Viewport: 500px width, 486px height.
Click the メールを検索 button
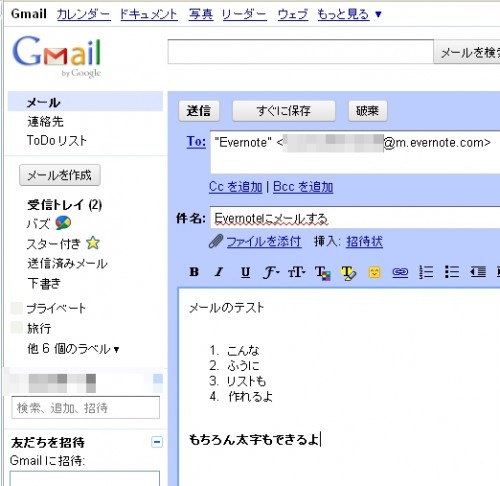[x=467, y=53]
